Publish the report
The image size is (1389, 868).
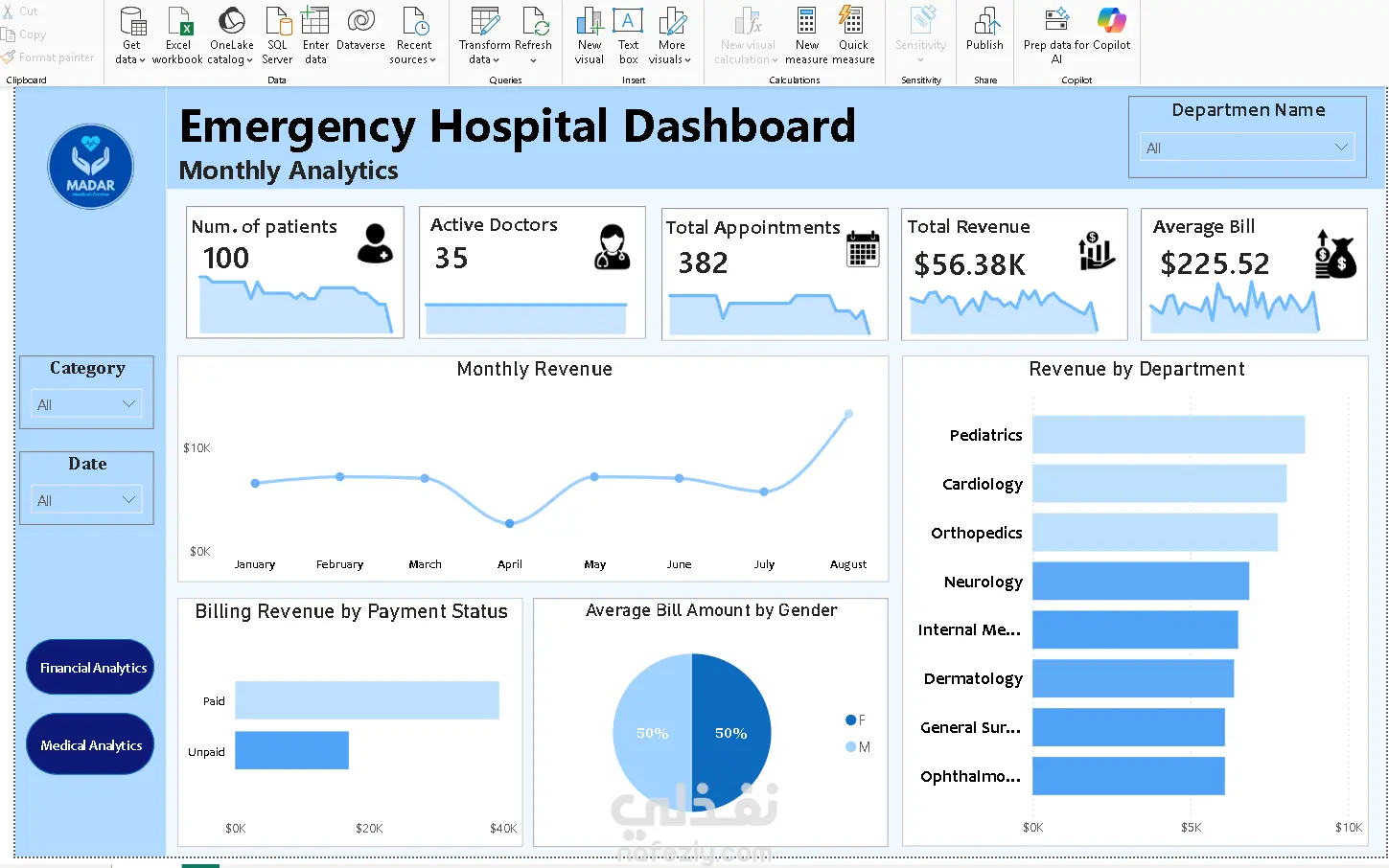pyautogui.click(x=984, y=29)
